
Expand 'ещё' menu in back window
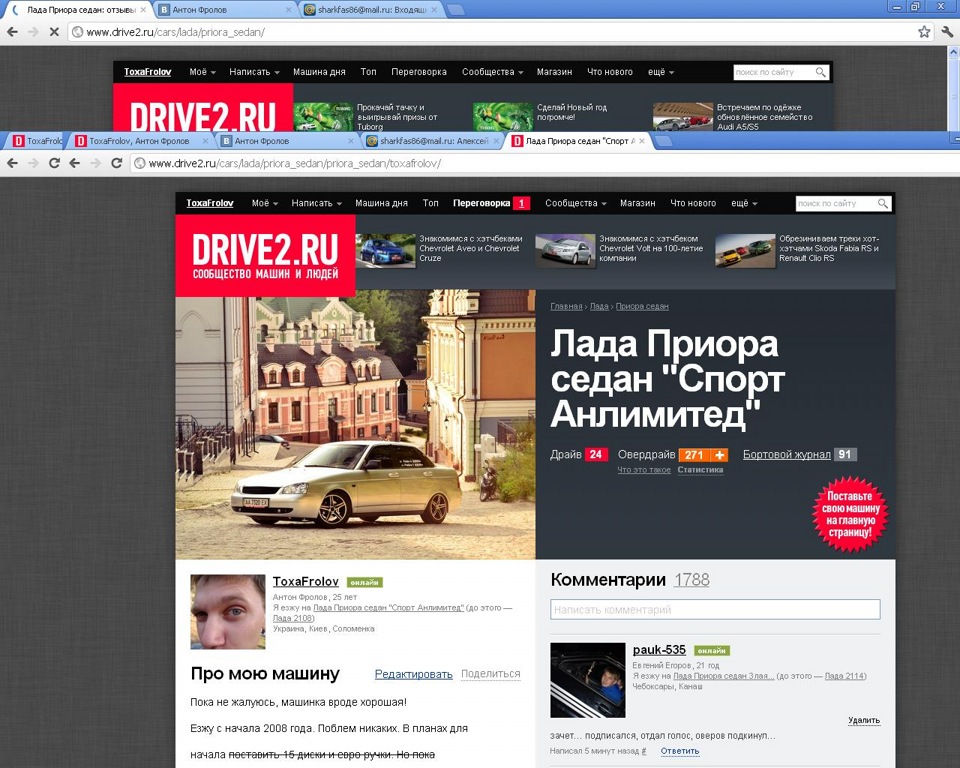tap(661, 72)
